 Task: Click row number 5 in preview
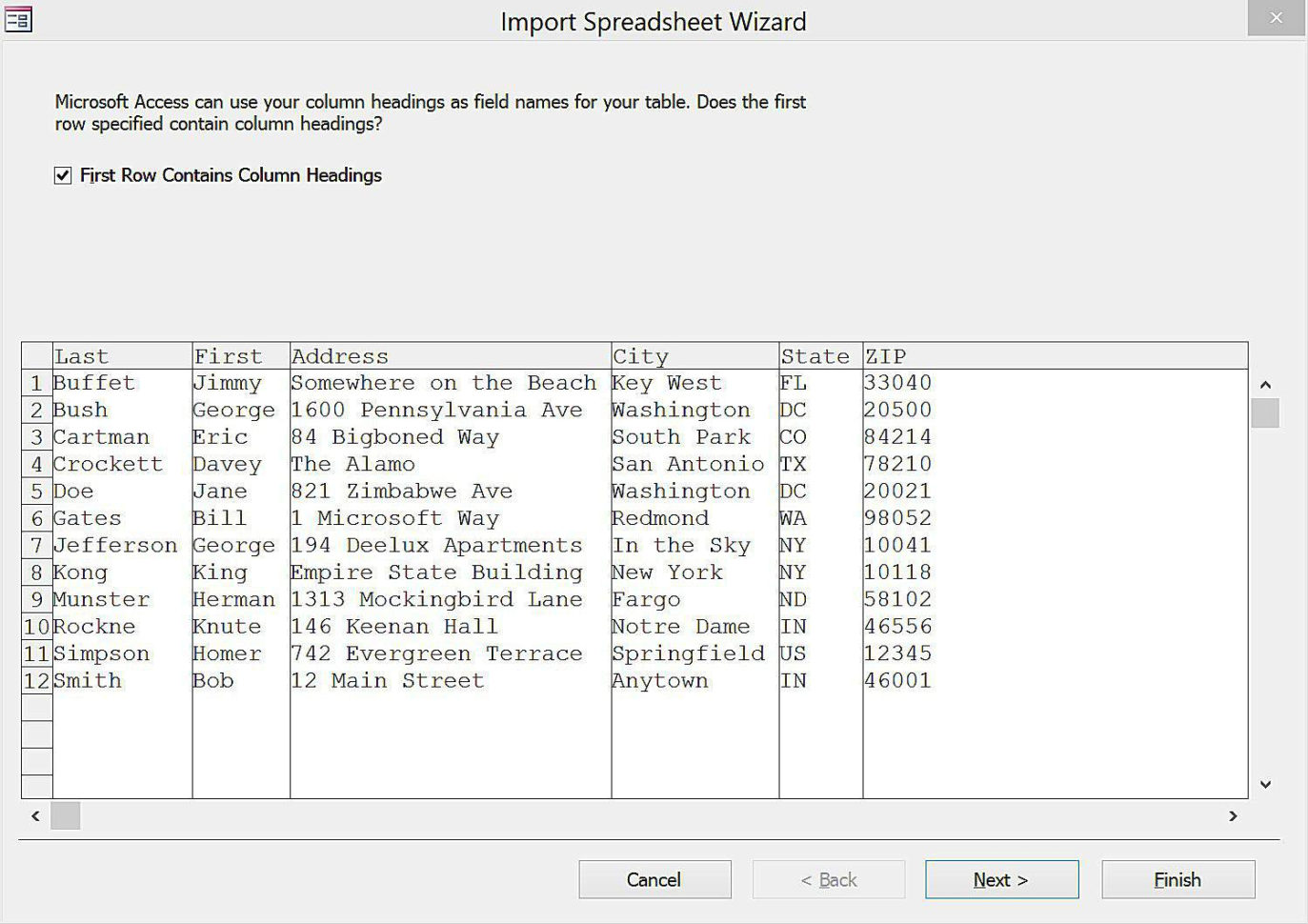pyautogui.click(x=37, y=492)
